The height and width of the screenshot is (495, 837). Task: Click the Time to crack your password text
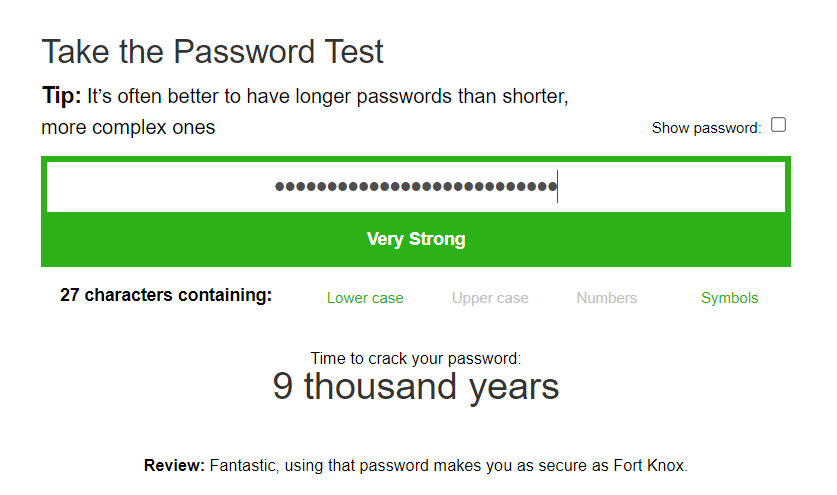[416, 358]
